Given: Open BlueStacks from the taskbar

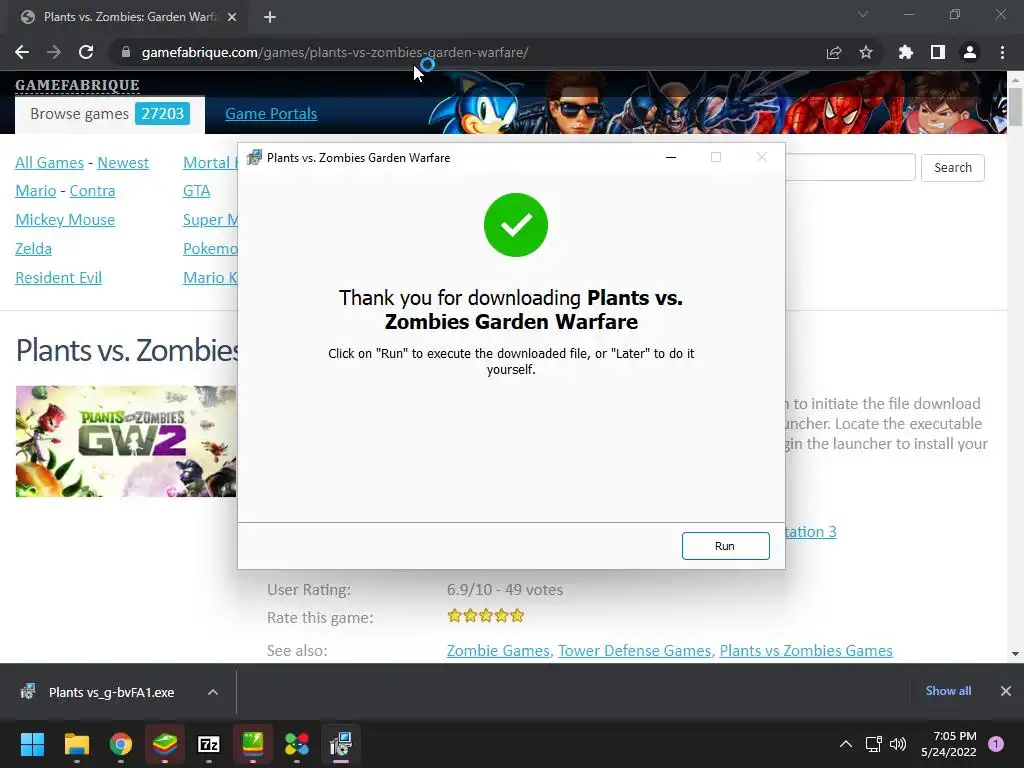Looking at the screenshot, I should point(165,744).
